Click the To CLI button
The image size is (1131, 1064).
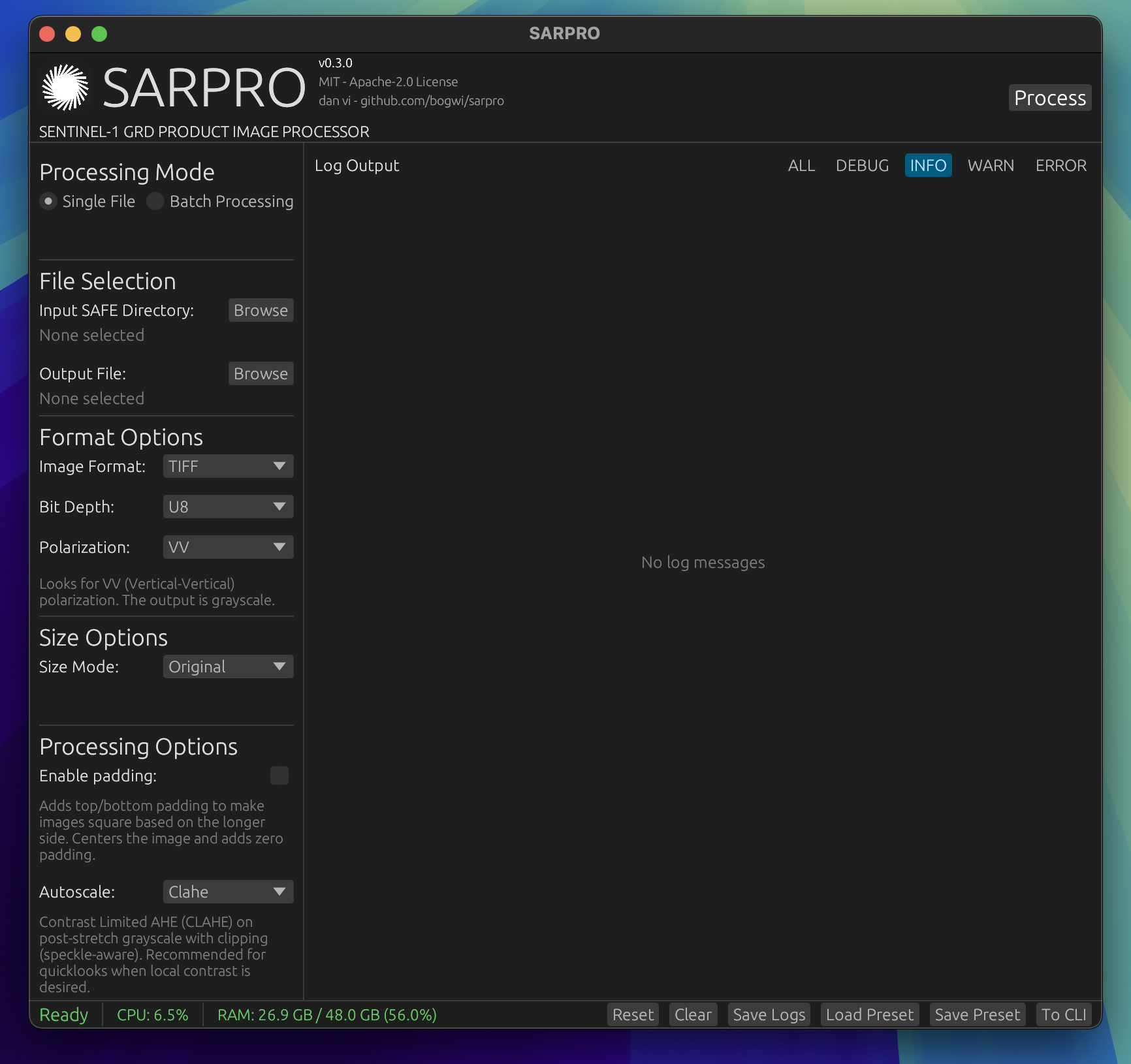(x=1064, y=1014)
